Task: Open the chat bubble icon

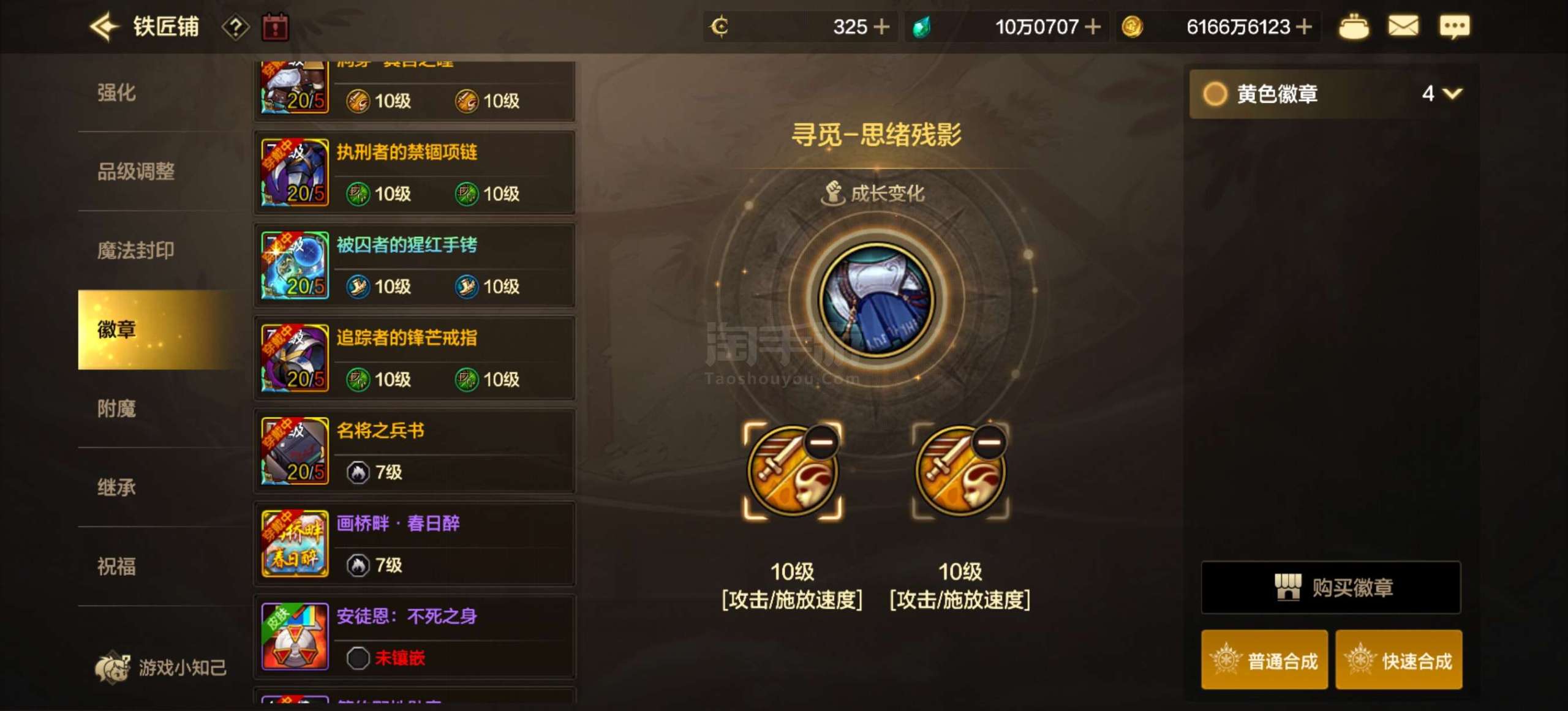Action: (1454, 26)
